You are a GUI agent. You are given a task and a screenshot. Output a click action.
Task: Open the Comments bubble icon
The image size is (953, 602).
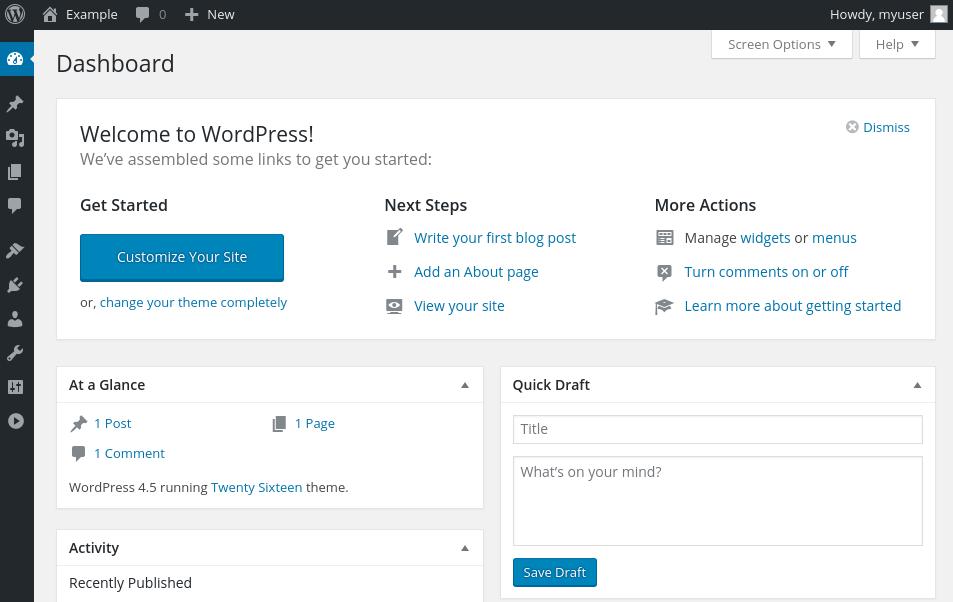click(x=15, y=206)
